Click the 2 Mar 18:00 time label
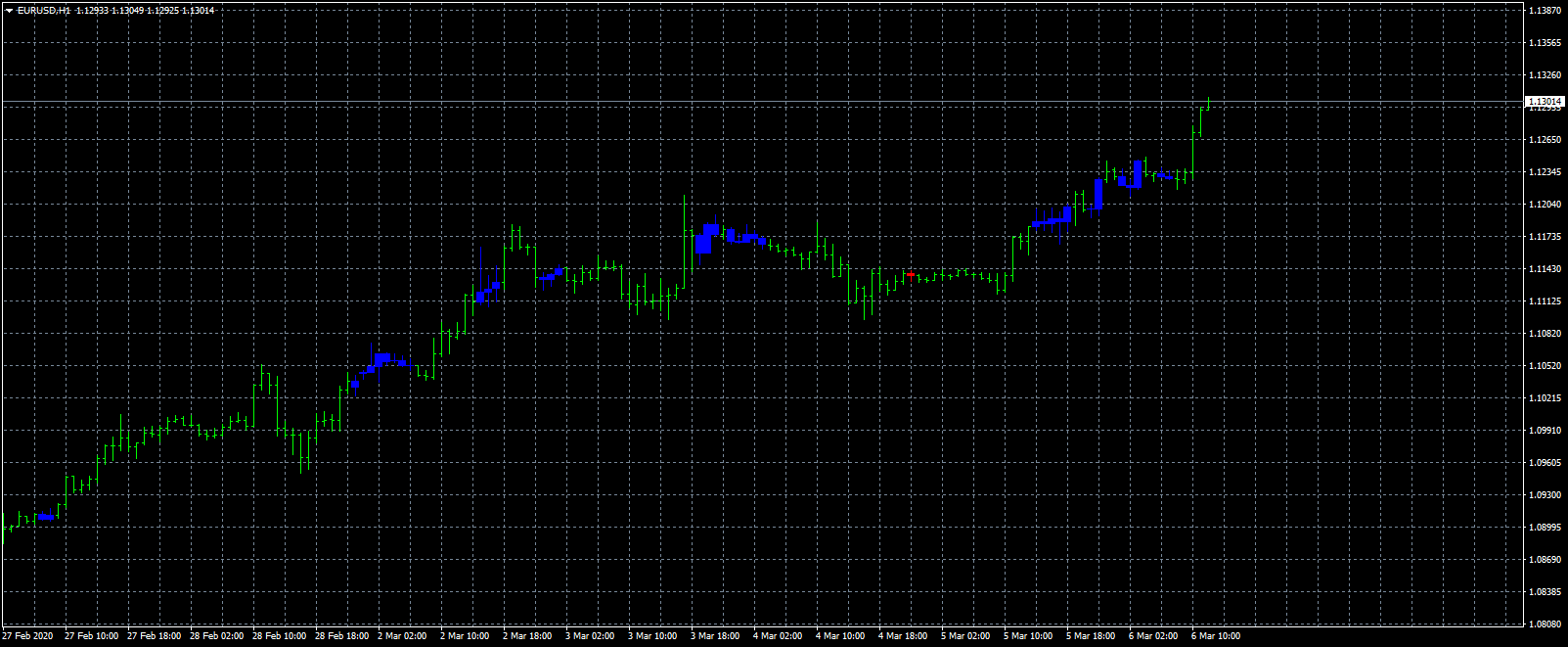Screen dimensions: 1568x647 pyautogui.click(x=527, y=636)
